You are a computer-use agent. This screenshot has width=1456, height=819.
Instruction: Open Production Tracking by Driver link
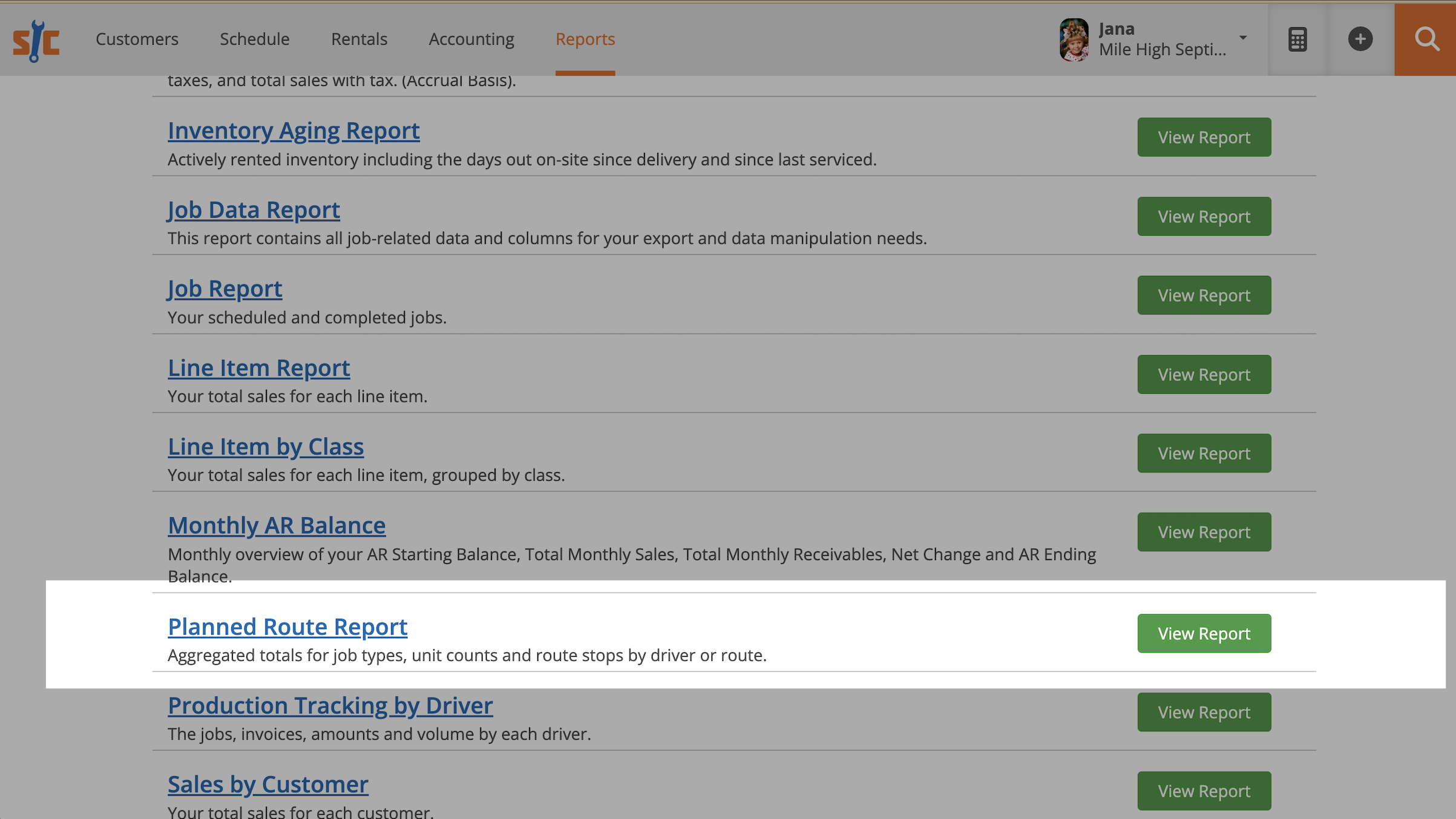tap(330, 706)
